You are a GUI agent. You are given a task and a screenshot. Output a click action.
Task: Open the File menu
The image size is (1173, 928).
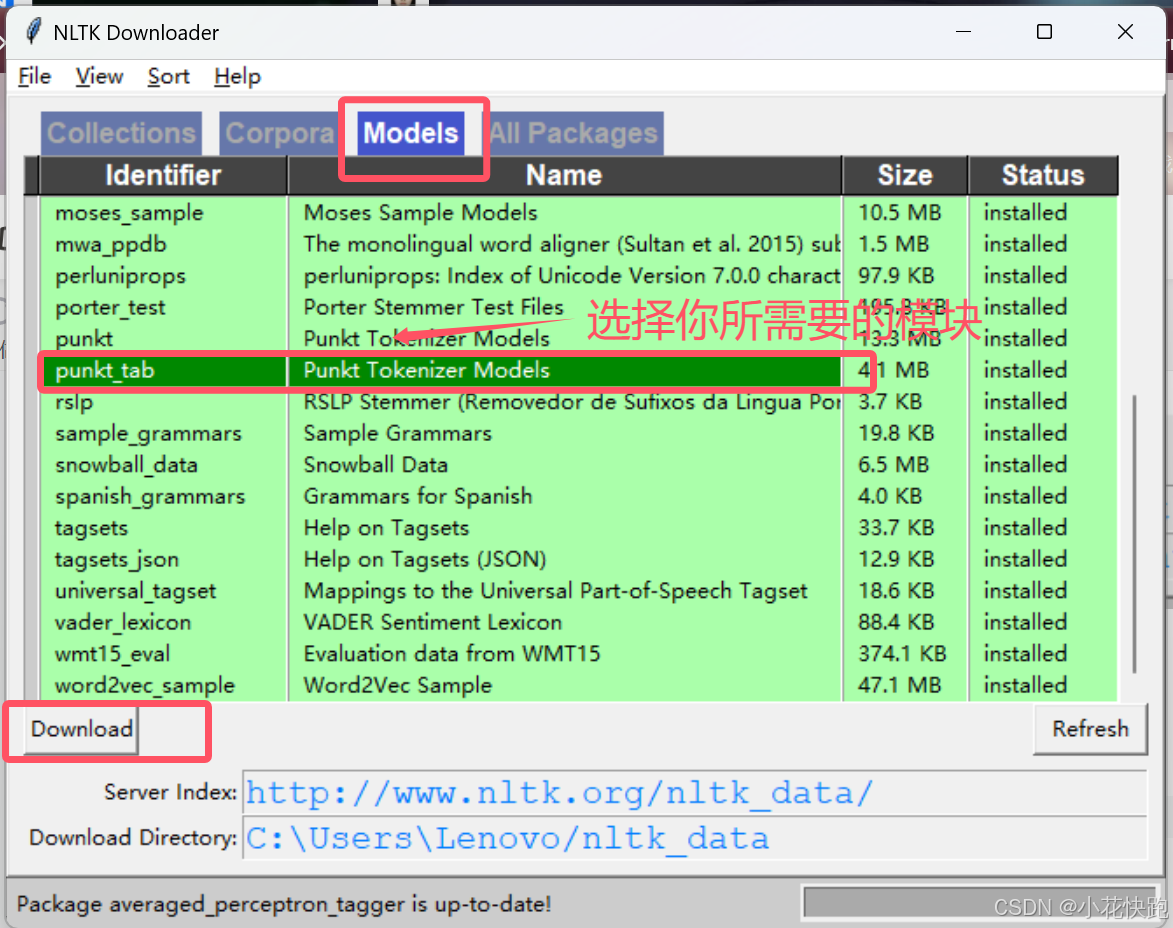pyautogui.click(x=34, y=76)
